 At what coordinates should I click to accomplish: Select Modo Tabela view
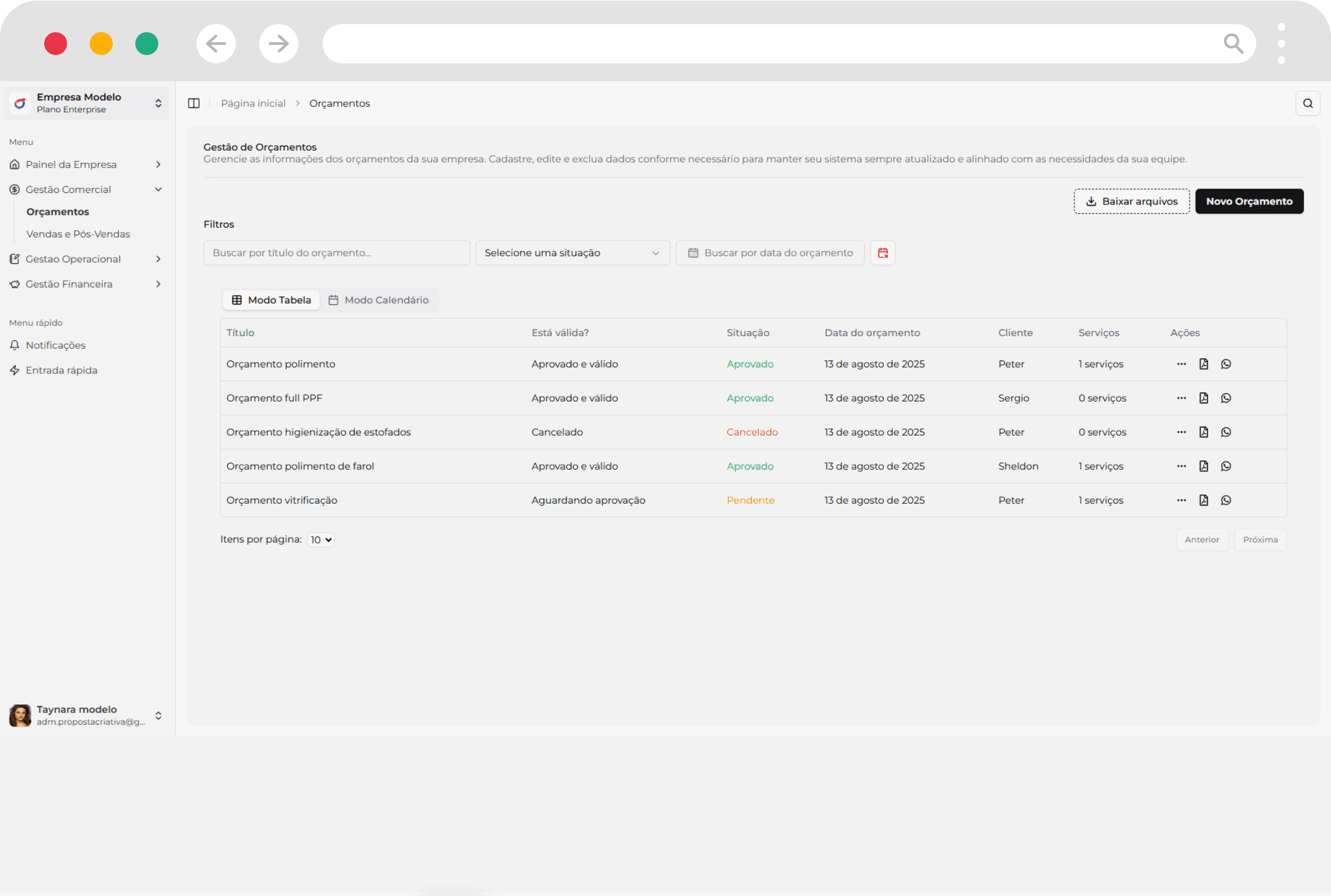[x=271, y=300]
